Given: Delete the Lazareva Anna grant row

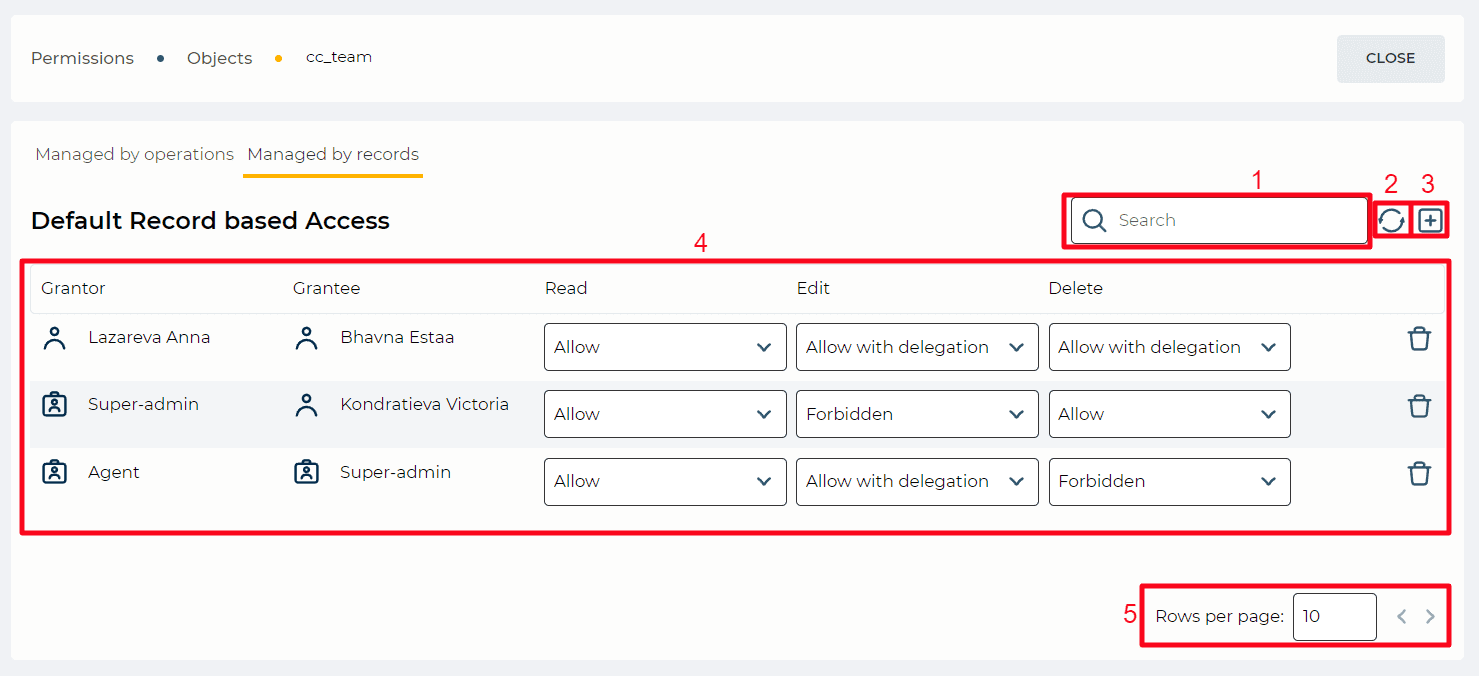Looking at the screenshot, I should point(1419,339).
